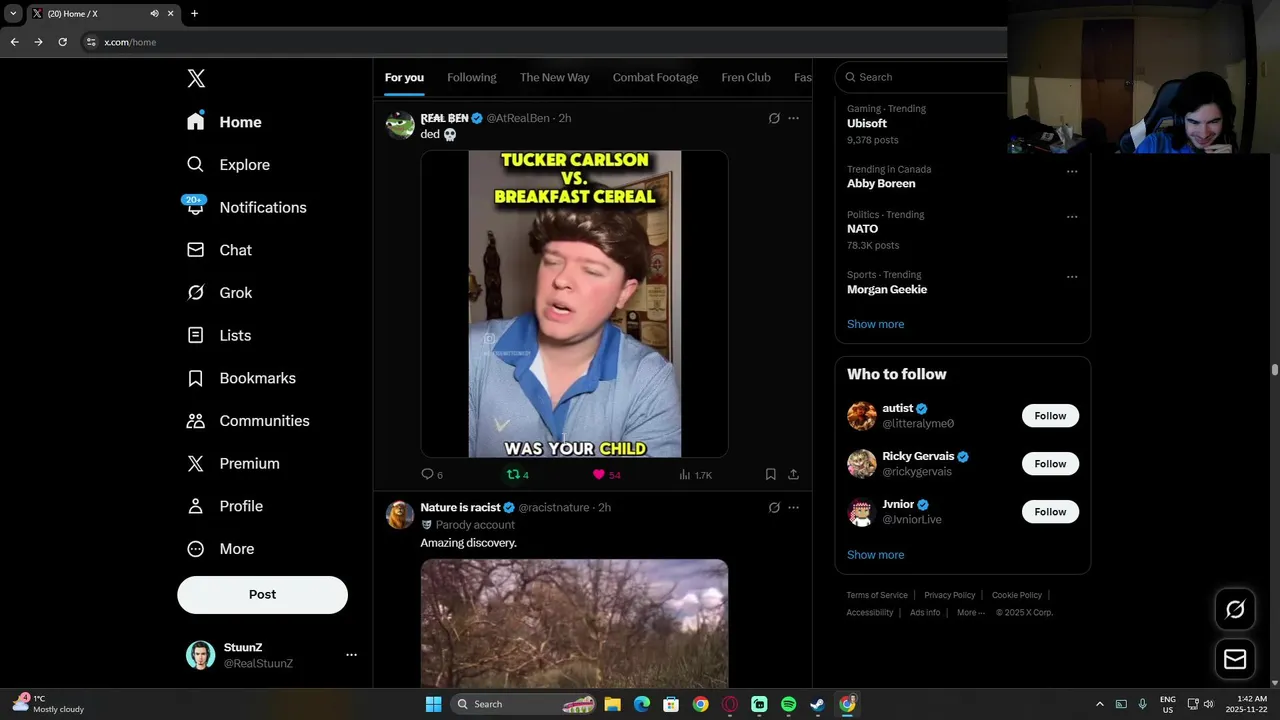Switch to the Following tab
Viewport: 1280px width, 720px height.
pos(472,77)
